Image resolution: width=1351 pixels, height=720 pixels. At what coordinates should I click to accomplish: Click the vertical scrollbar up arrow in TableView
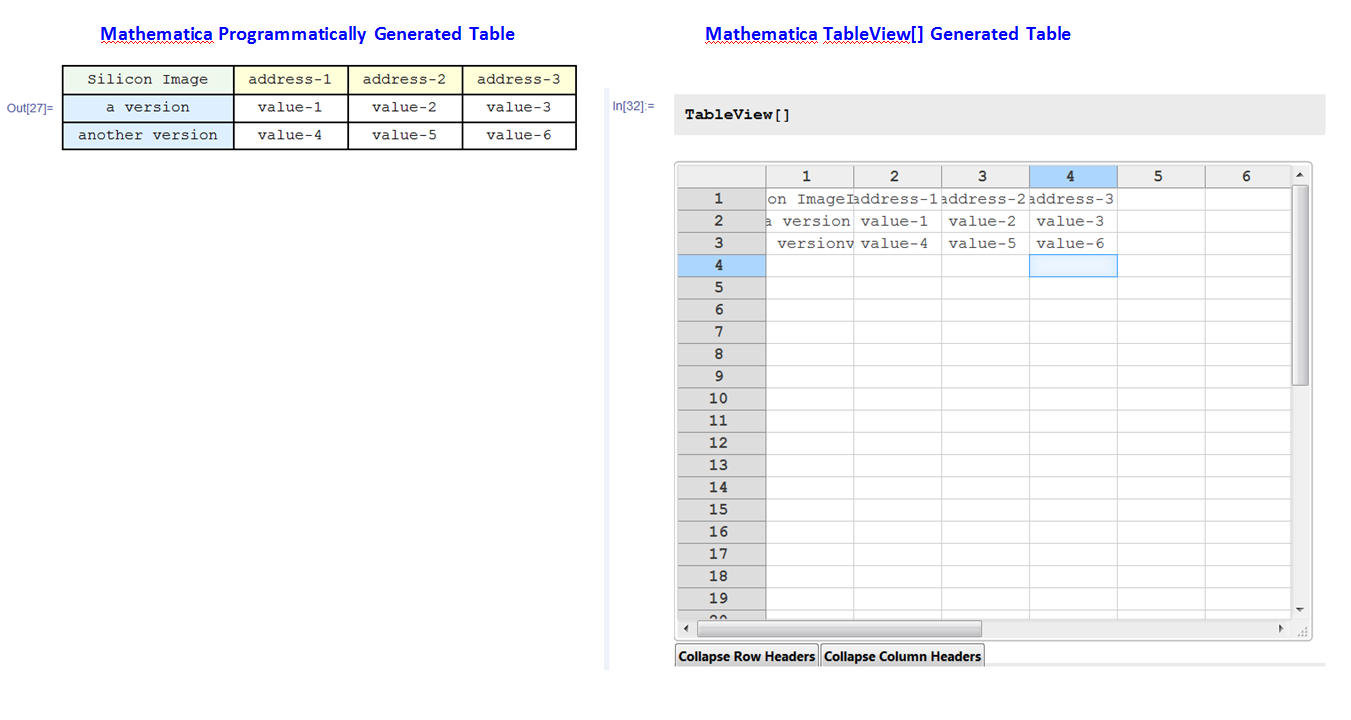click(x=1299, y=175)
